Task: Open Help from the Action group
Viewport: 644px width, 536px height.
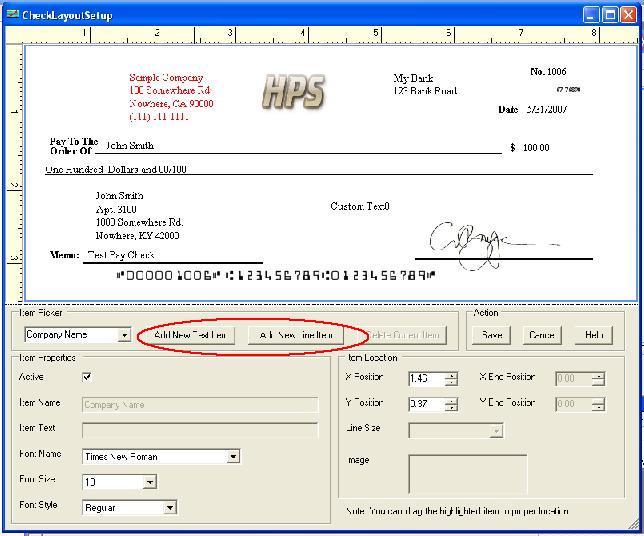Action: click(593, 335)
